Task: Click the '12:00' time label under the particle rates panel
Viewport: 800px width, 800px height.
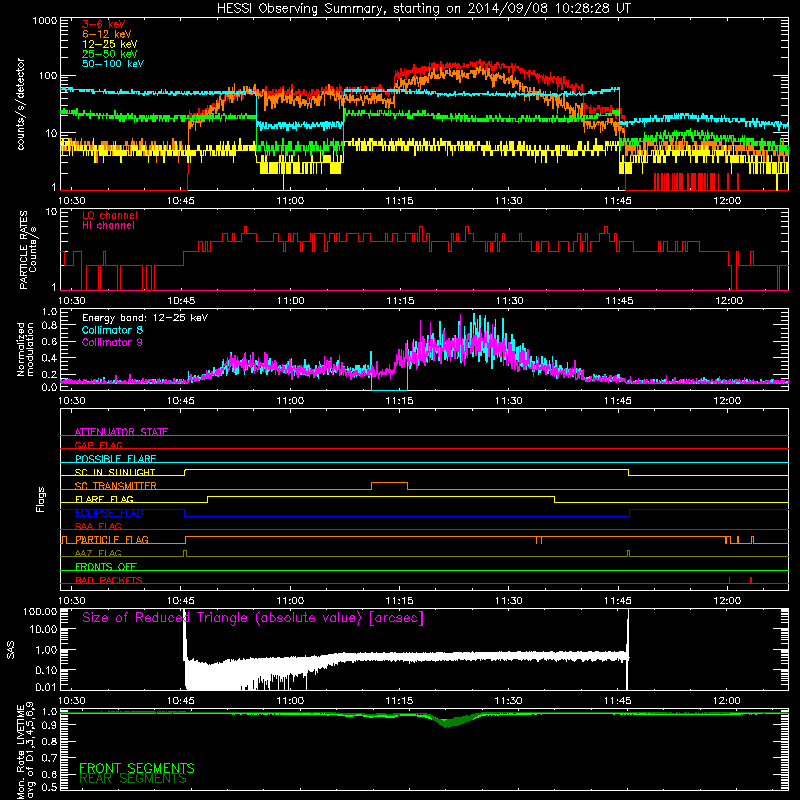Action: click(x=729, y=301)
